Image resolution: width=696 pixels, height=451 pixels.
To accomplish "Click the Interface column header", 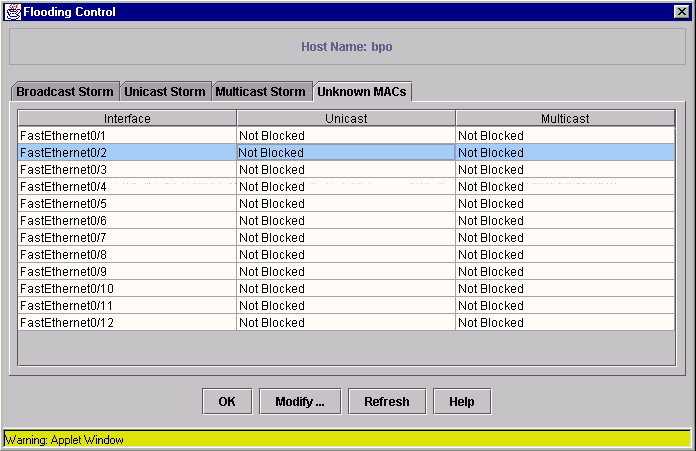I will tap(127, 119).
